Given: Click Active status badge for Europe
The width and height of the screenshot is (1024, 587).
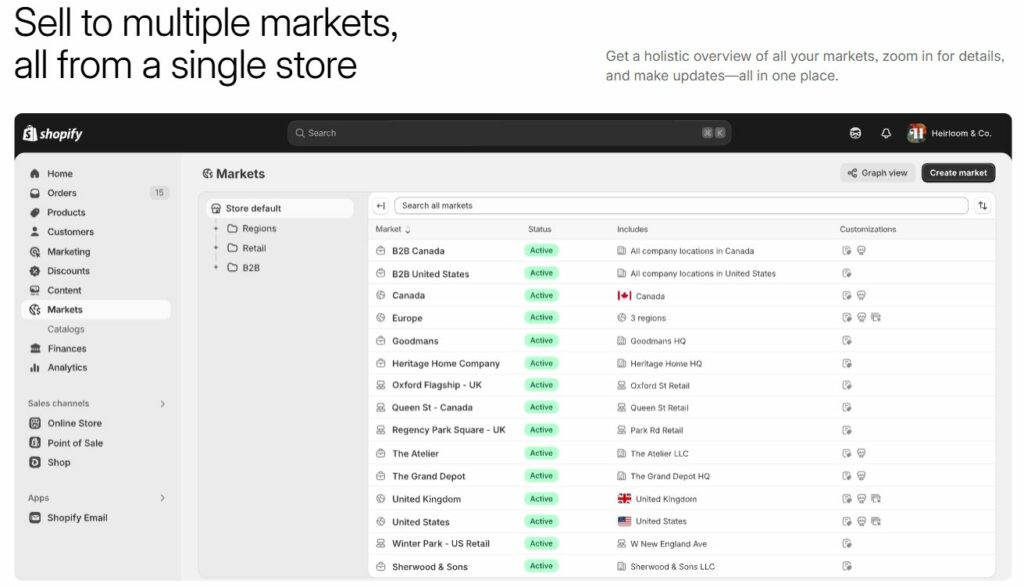Looking at the screenshot, I should point(541,317).
